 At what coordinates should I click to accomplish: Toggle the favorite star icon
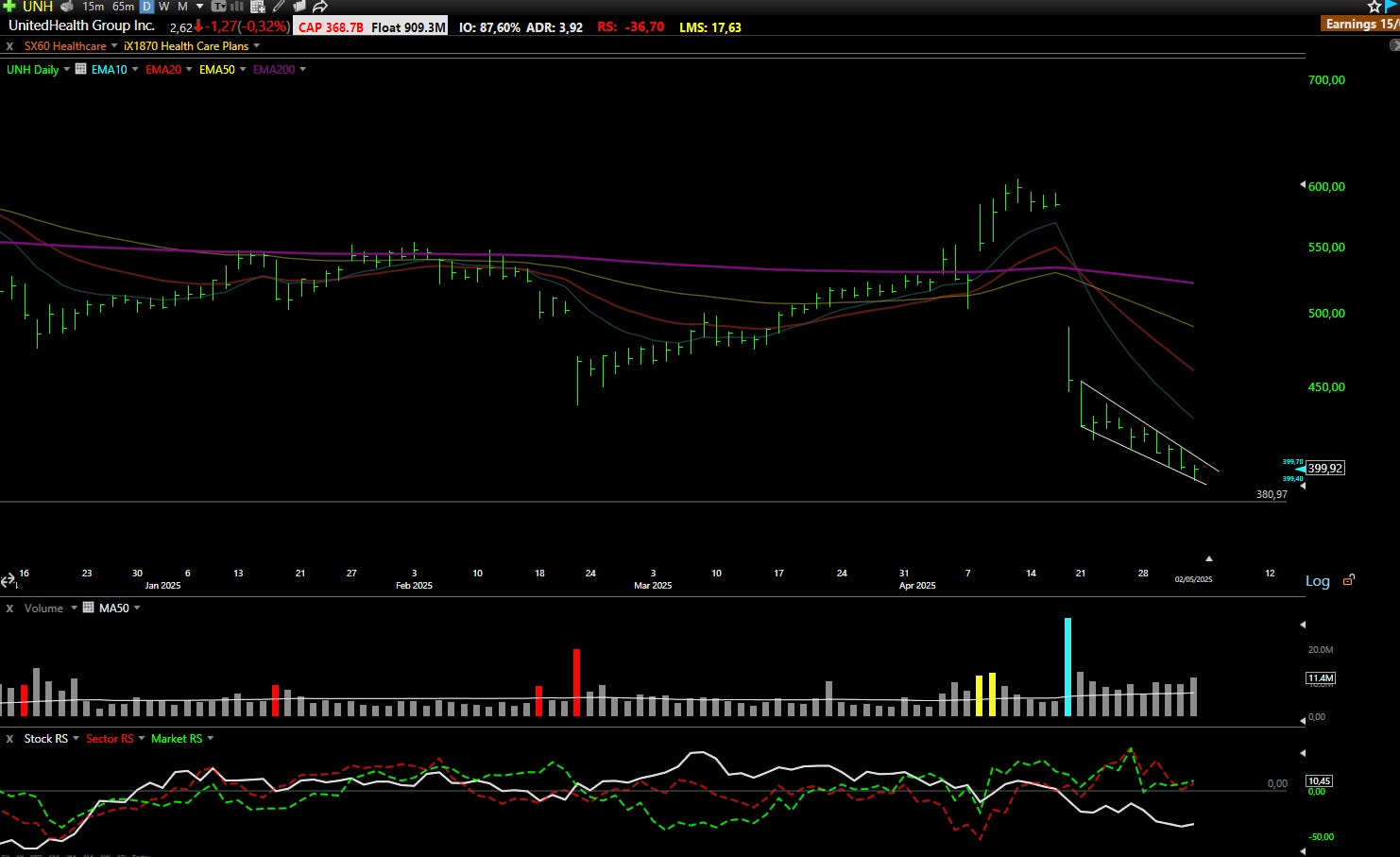1374,6
